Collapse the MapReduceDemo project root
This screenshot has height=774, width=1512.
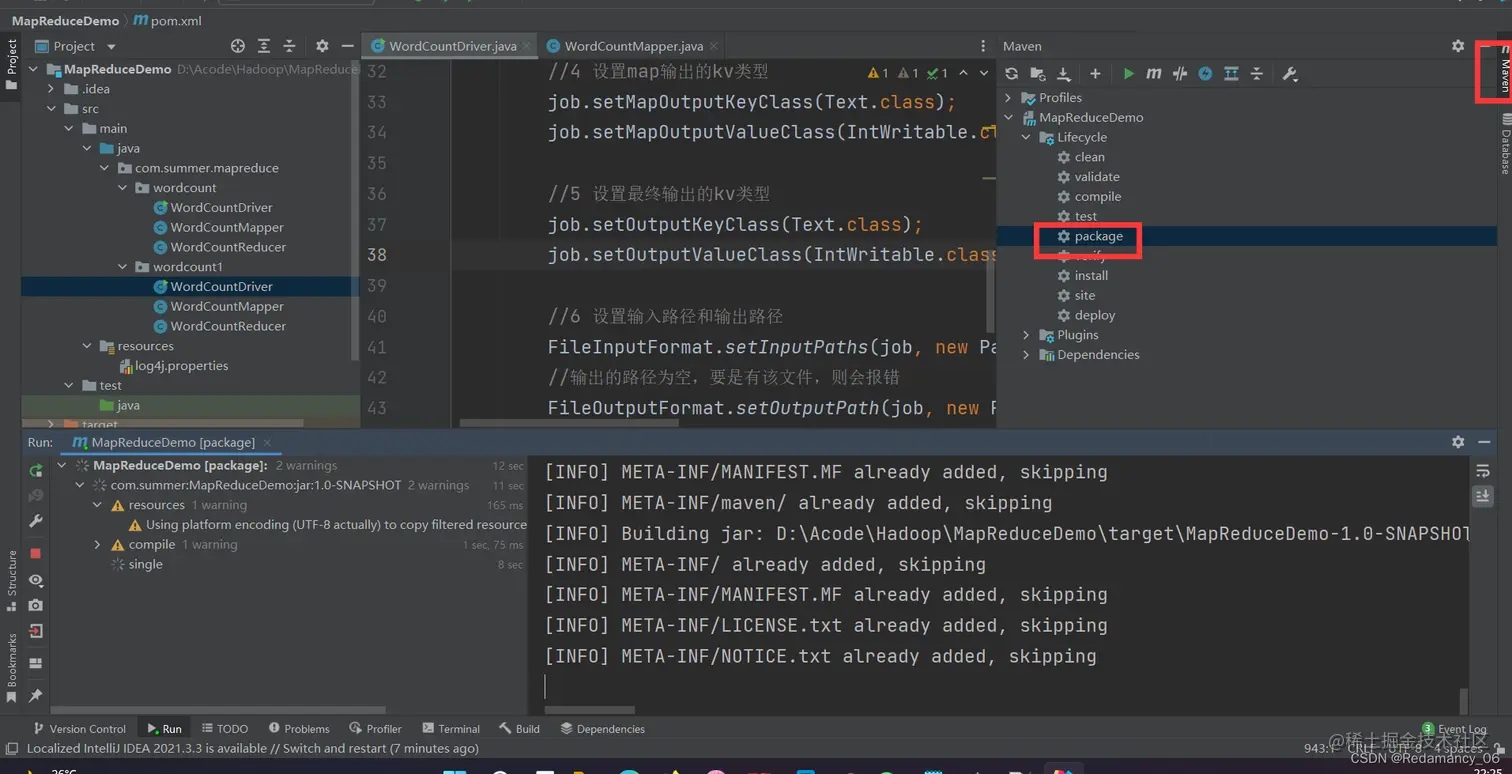coord(35,70)
